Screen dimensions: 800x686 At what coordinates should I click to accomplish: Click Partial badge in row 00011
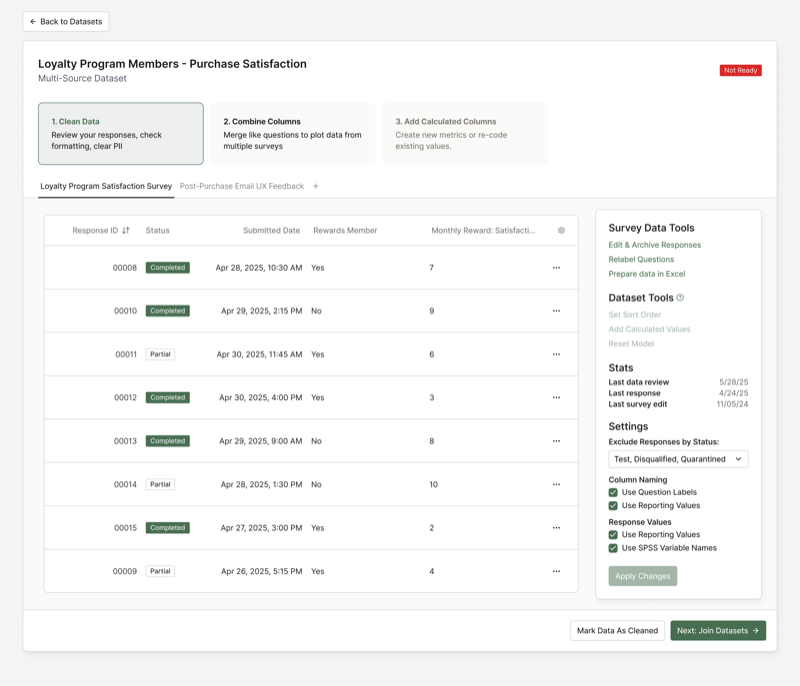point(160,354)
